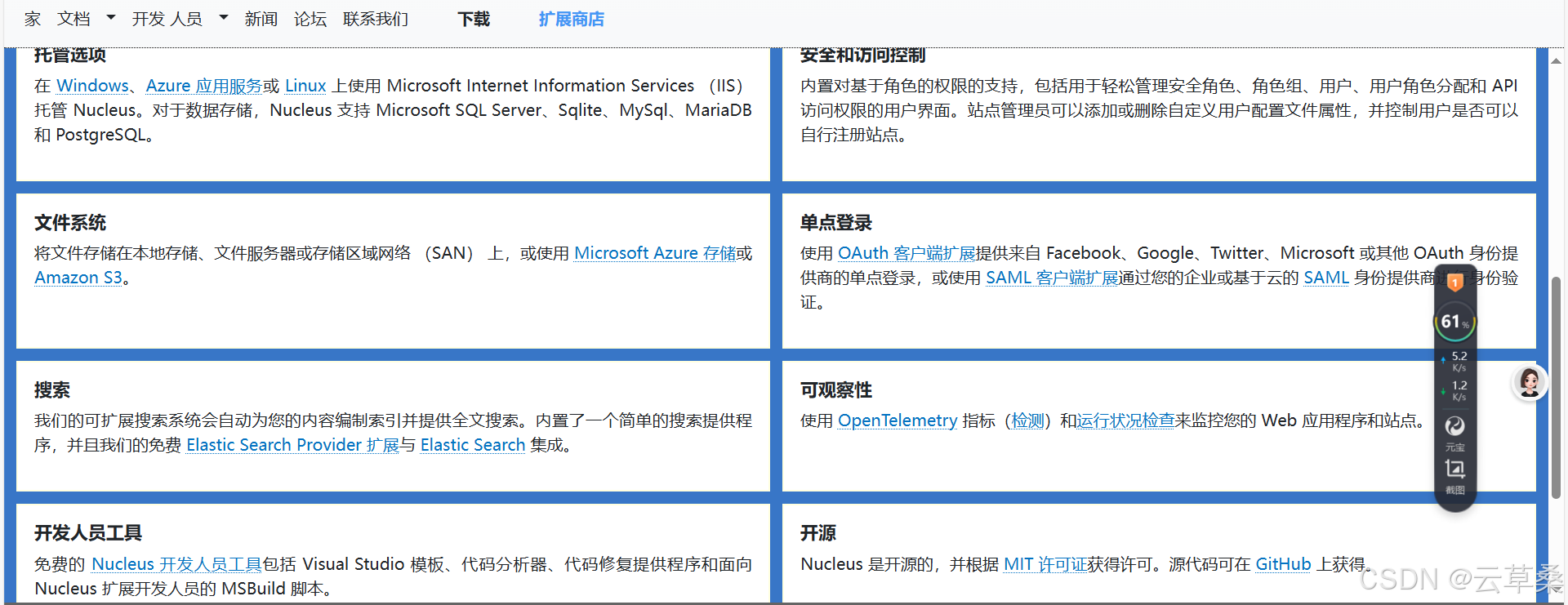The width and height of the screenshot is (1568, 605).
Task: Go to 论坛 in navigation bar
Action: 310,19
